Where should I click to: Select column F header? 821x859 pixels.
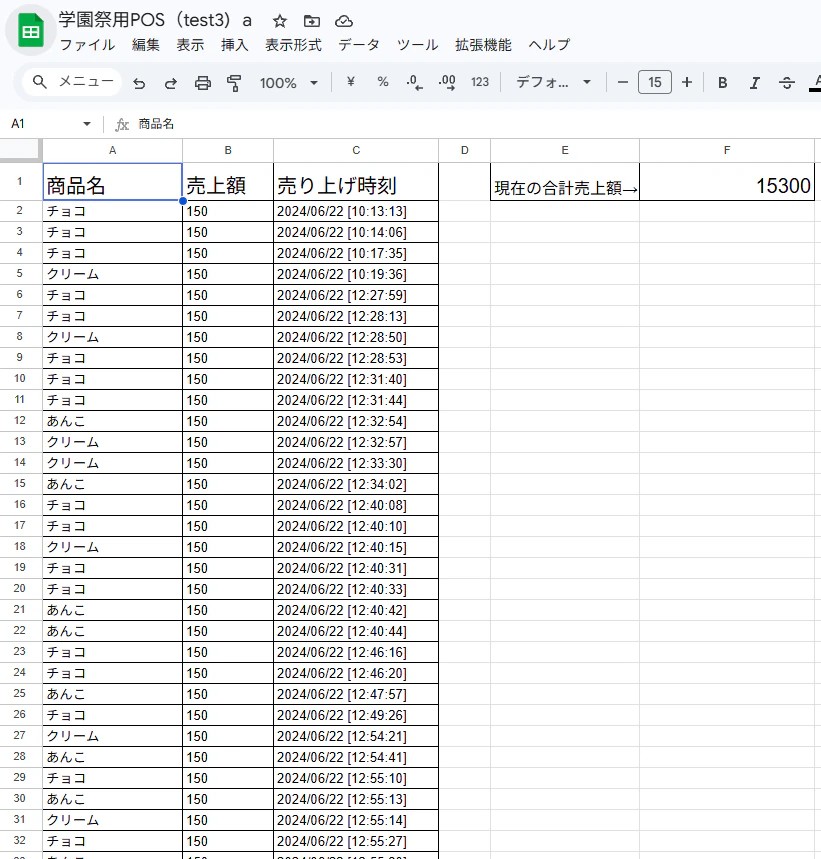(x=727, y=150)
